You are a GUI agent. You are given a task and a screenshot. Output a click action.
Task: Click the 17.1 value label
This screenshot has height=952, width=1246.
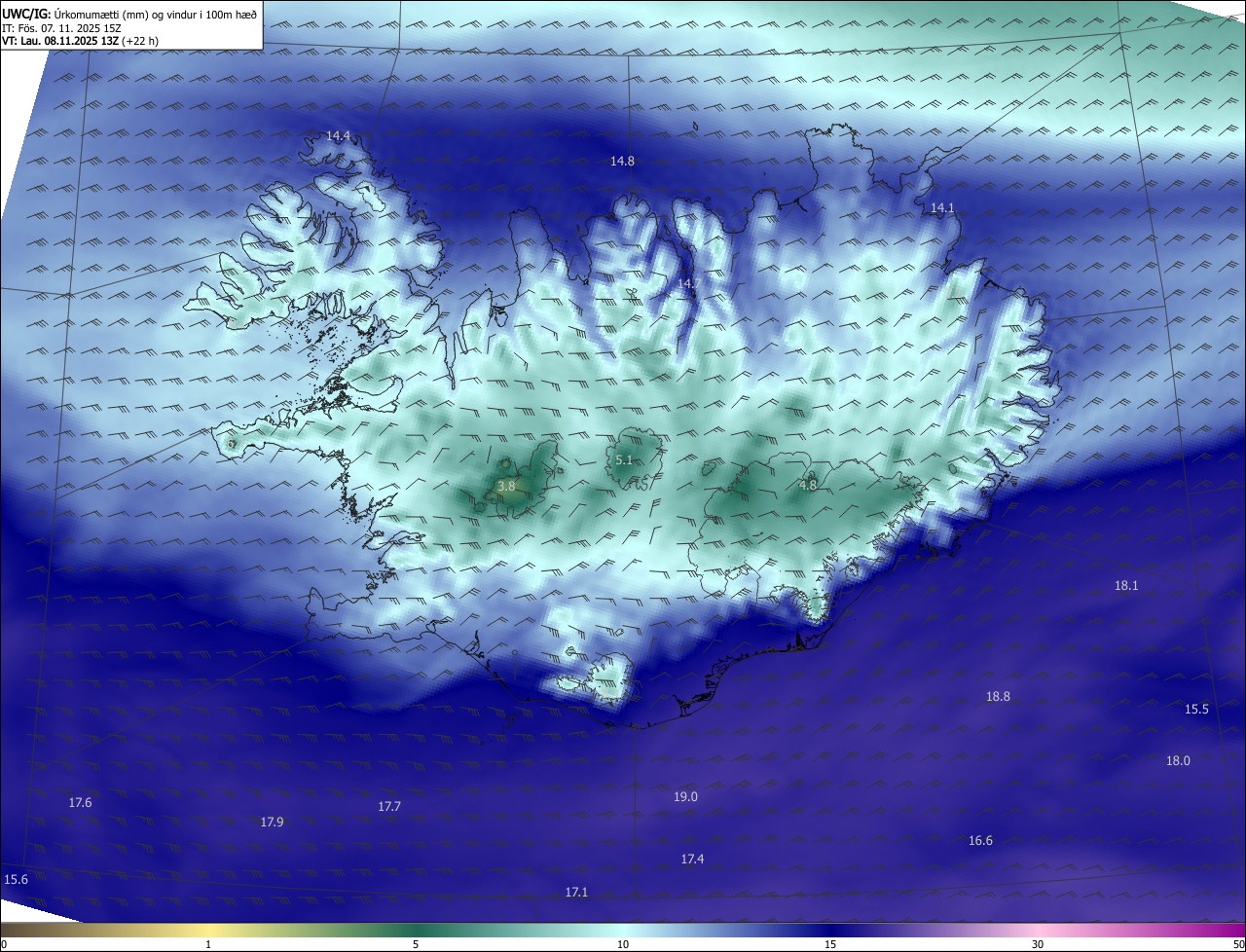coord(576,893)
